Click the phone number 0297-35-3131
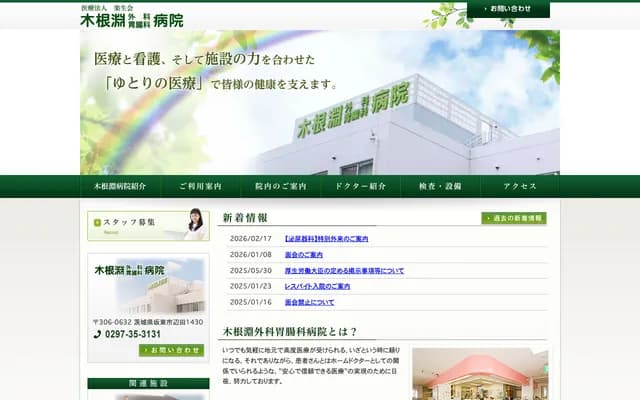 (133, 334)
